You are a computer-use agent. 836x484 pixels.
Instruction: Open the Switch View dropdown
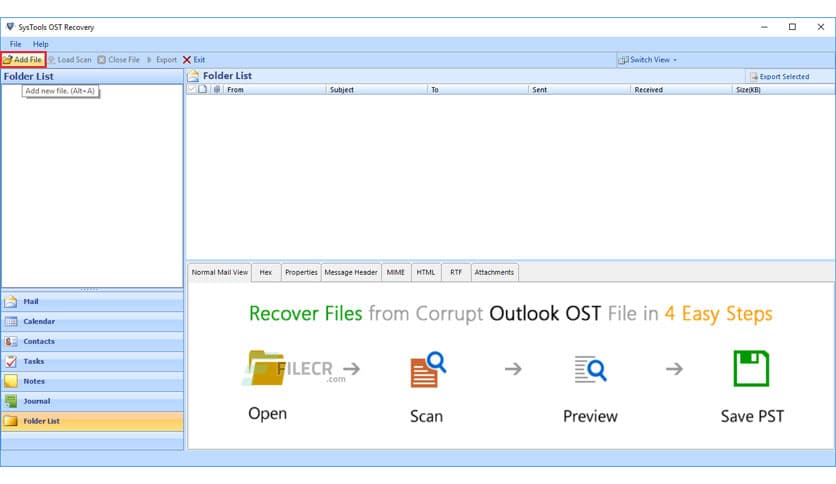coord(647,60)
